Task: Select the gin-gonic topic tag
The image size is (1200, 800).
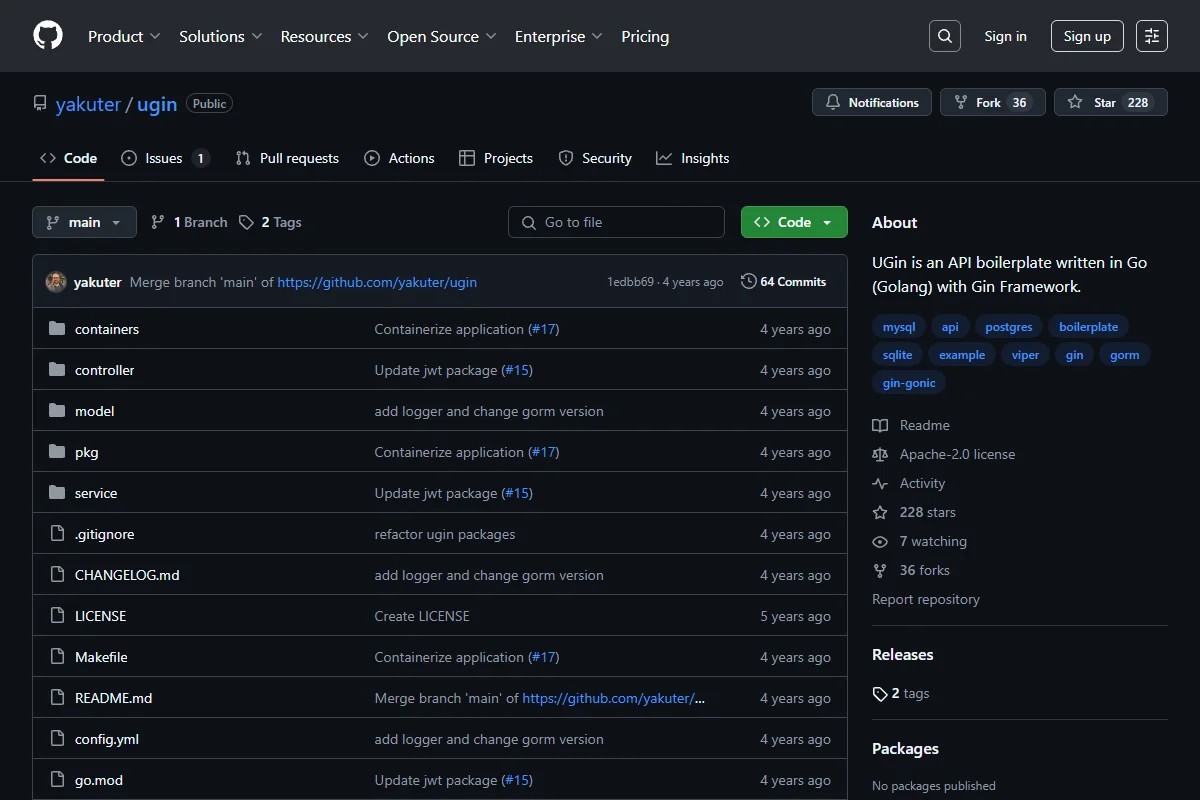Action: coord(909,383)
